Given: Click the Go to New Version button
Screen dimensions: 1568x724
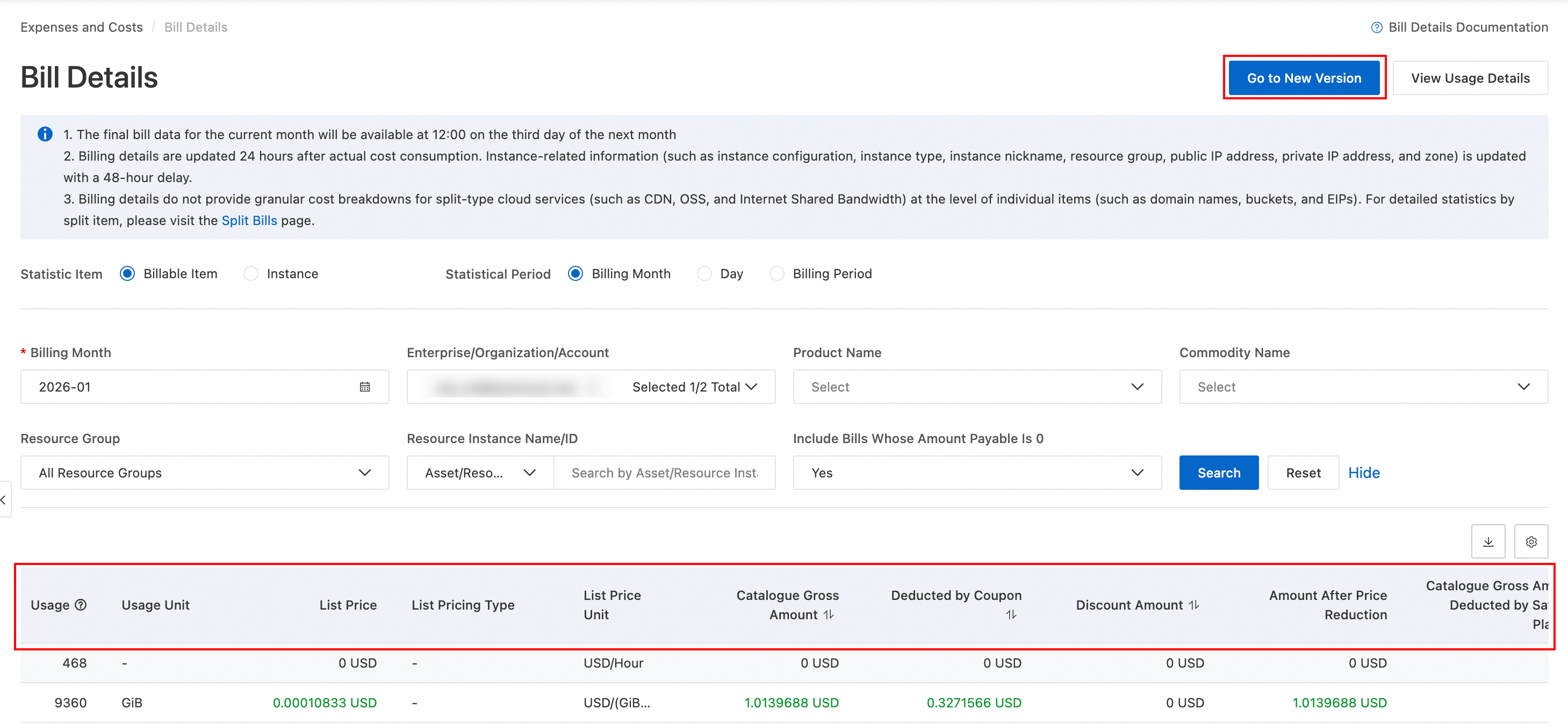Looking at the screenshot, I should tap(1303, 78).
